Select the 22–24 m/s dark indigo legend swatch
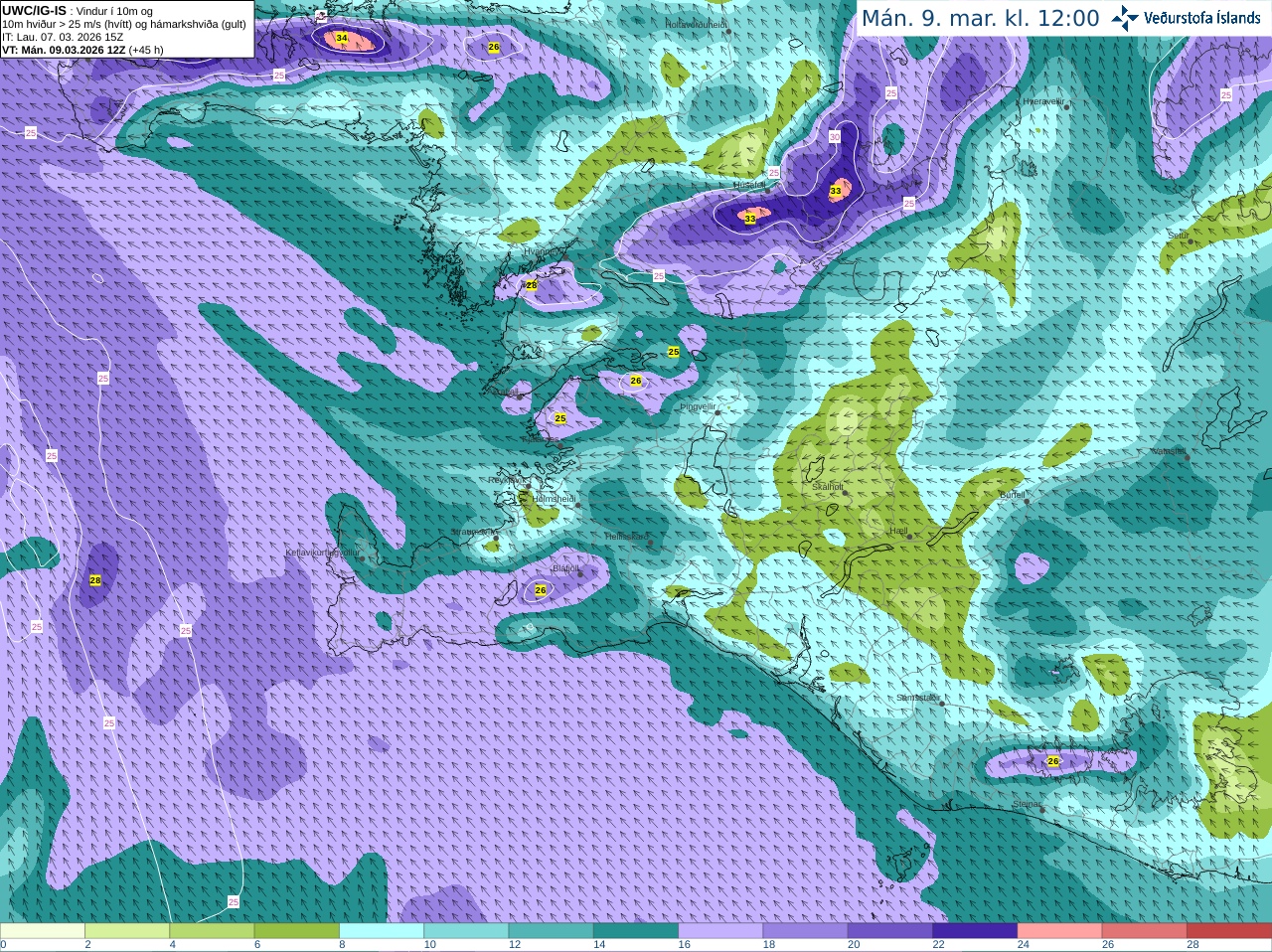Image resolution: width=1272 pixels, height=952 pixels. pos(975,931)
